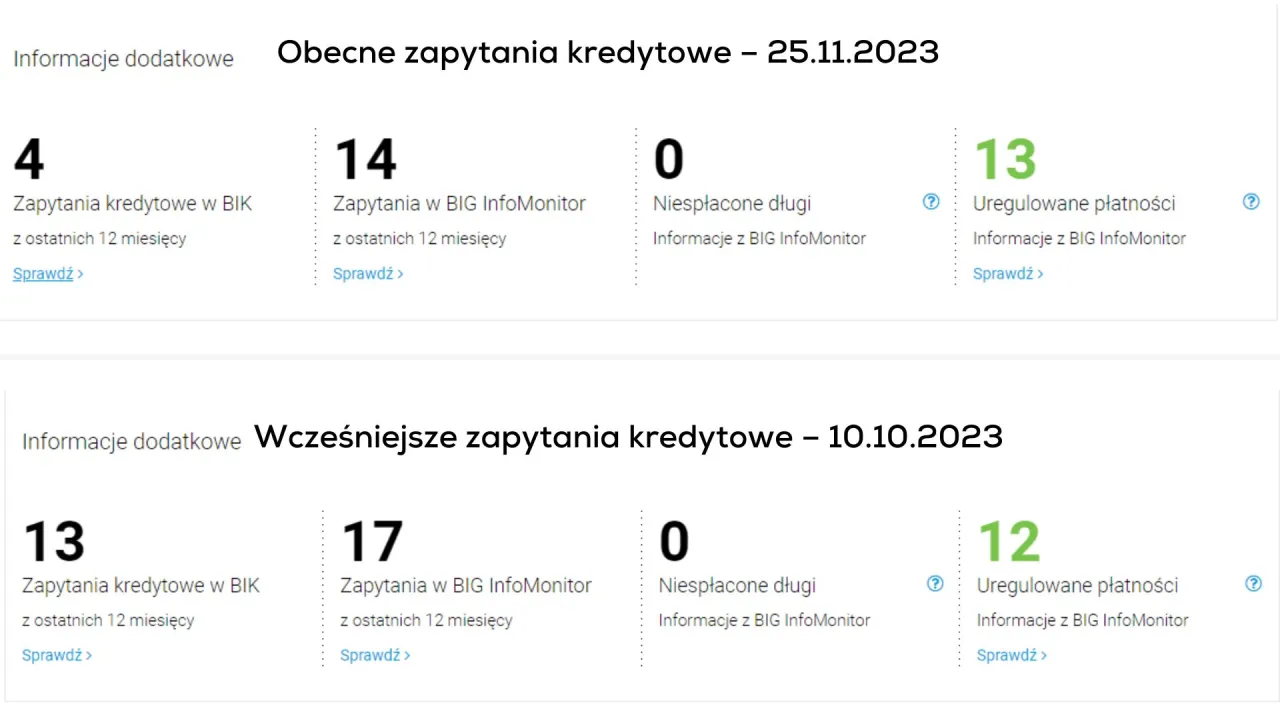1280x720 pixels.
Task: Select the Informacje dodatkowe heading in top section
Action: [x=122, y=58]
